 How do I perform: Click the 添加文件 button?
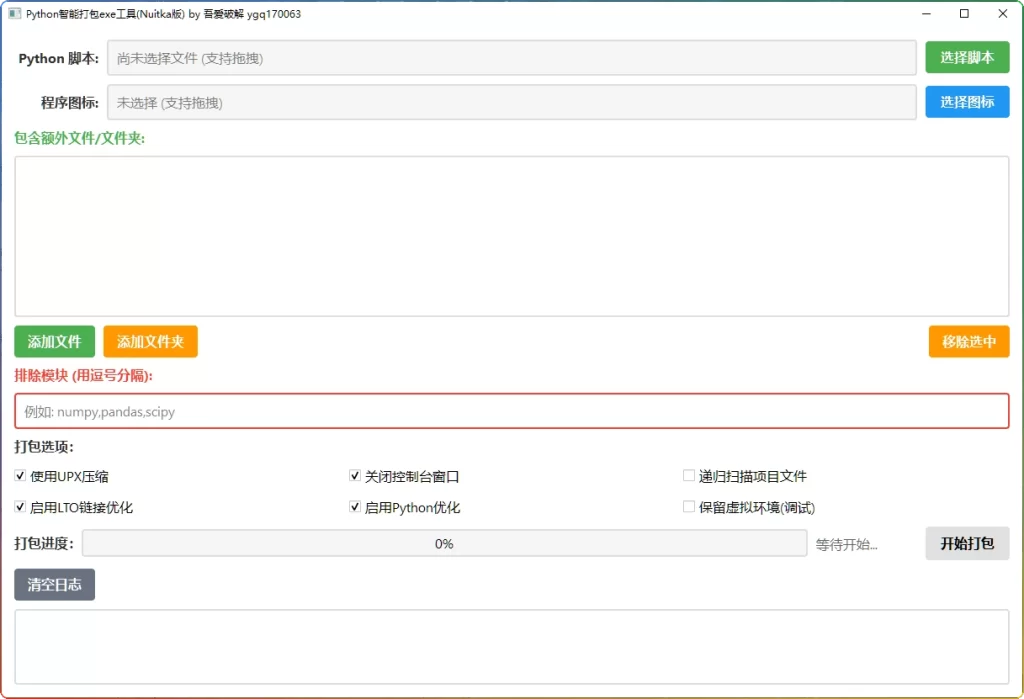tap(54, 341)
